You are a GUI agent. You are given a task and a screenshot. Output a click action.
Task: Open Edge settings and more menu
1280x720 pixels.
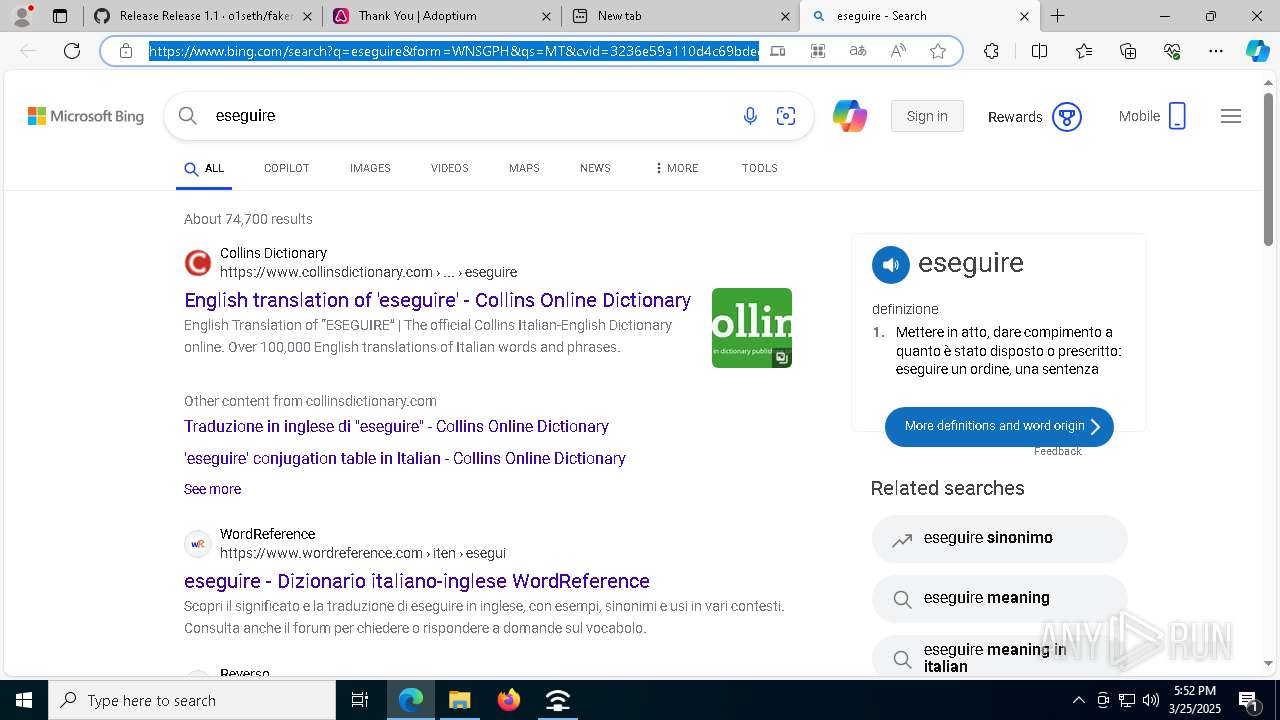point(1216,51)
